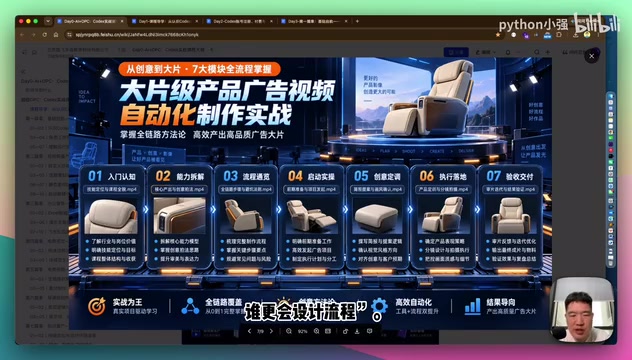Go to browser home page
This screenshot has width=632, height=360.
point(56,35)
